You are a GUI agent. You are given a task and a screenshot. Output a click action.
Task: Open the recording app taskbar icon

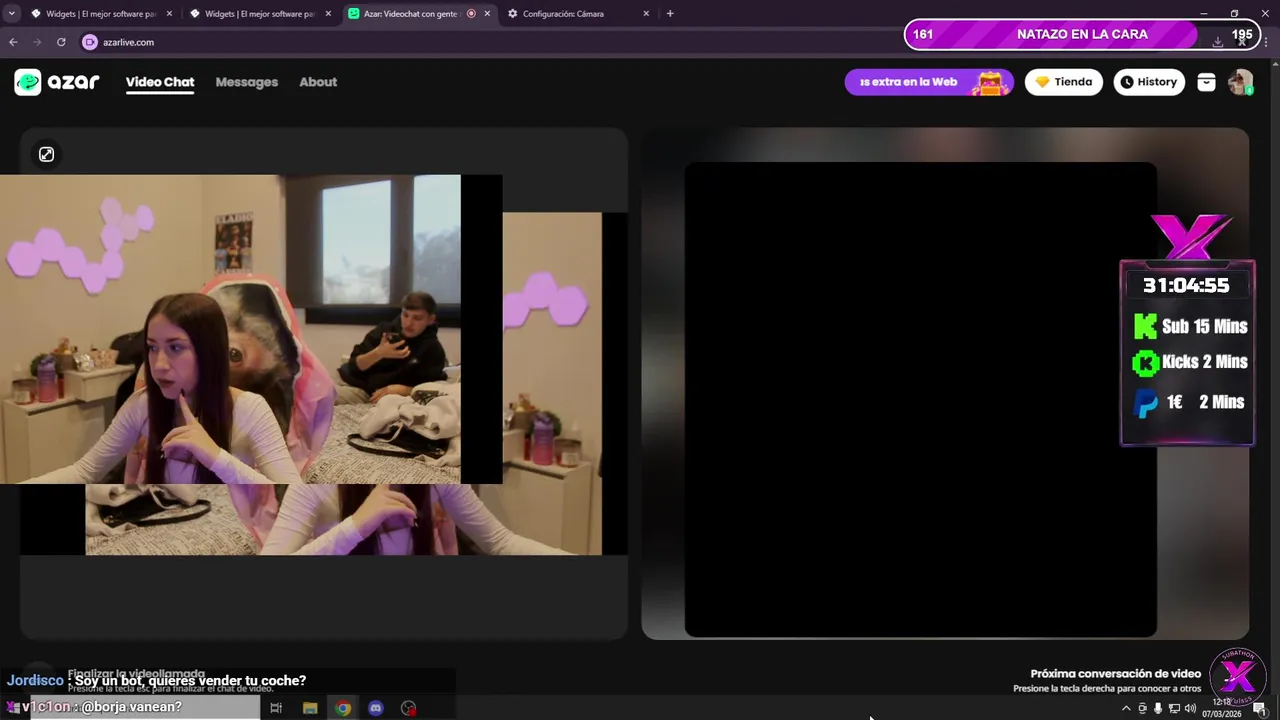tap(408, 708)
